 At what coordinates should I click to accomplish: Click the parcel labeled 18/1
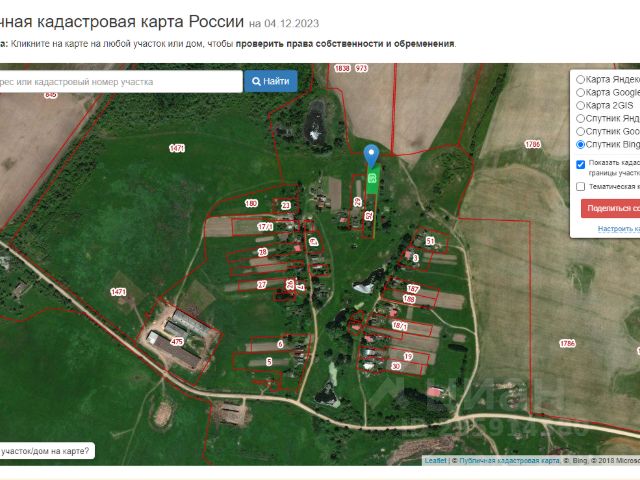pyautogui.click(x=400, y=326)
